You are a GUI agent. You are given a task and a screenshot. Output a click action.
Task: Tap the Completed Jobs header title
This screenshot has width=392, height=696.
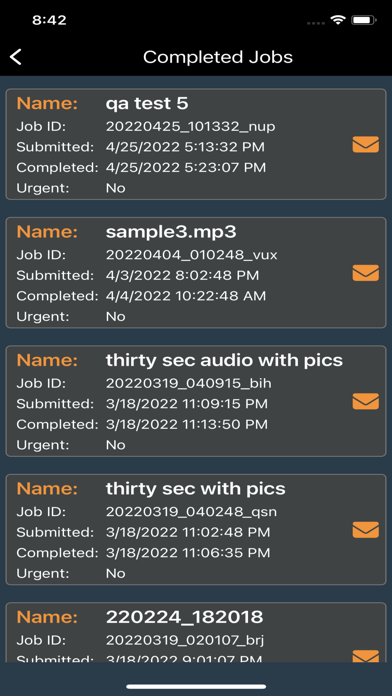[218, 57]
